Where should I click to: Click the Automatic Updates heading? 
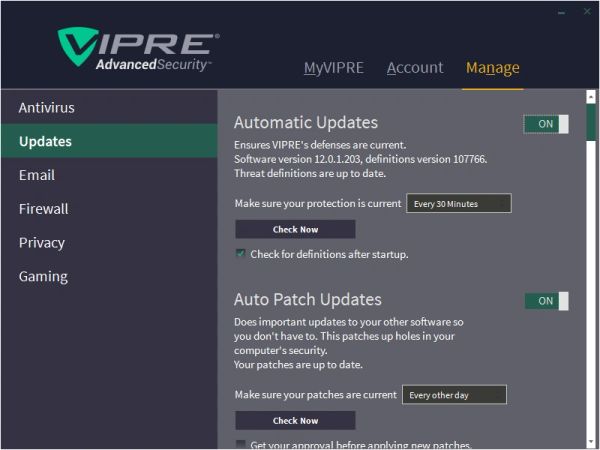[306, 122]
